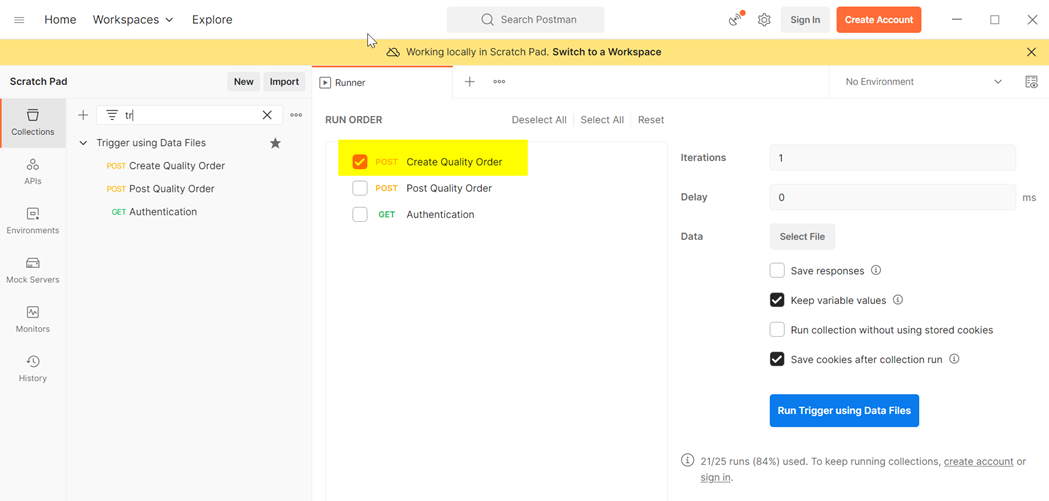The image size is (1049, 501).
Task: Open the Monitors sidebar section
Action: [33, 320]
